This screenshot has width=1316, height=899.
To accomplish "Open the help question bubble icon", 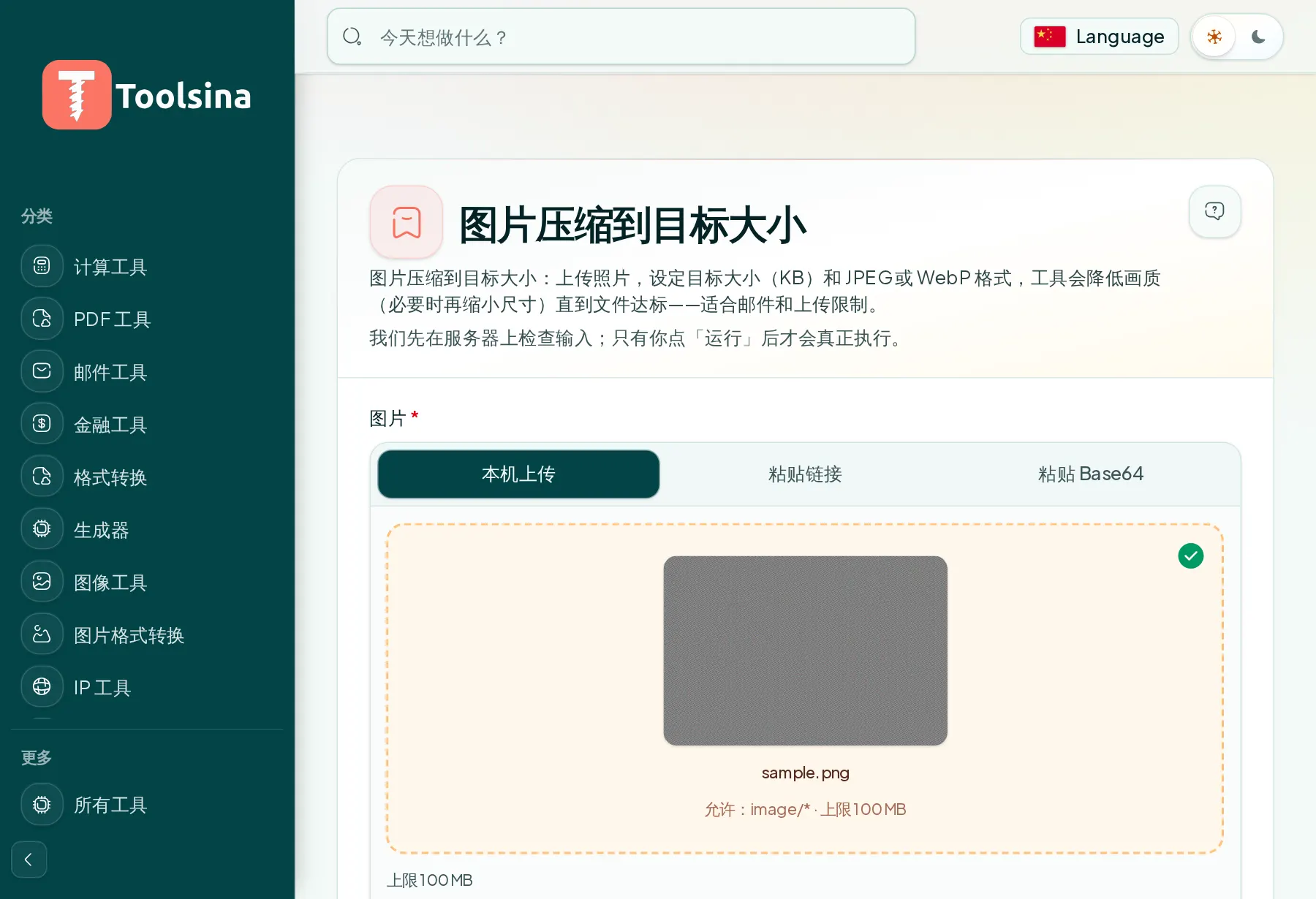I will pyautogui.click(x=1214, y=211).
